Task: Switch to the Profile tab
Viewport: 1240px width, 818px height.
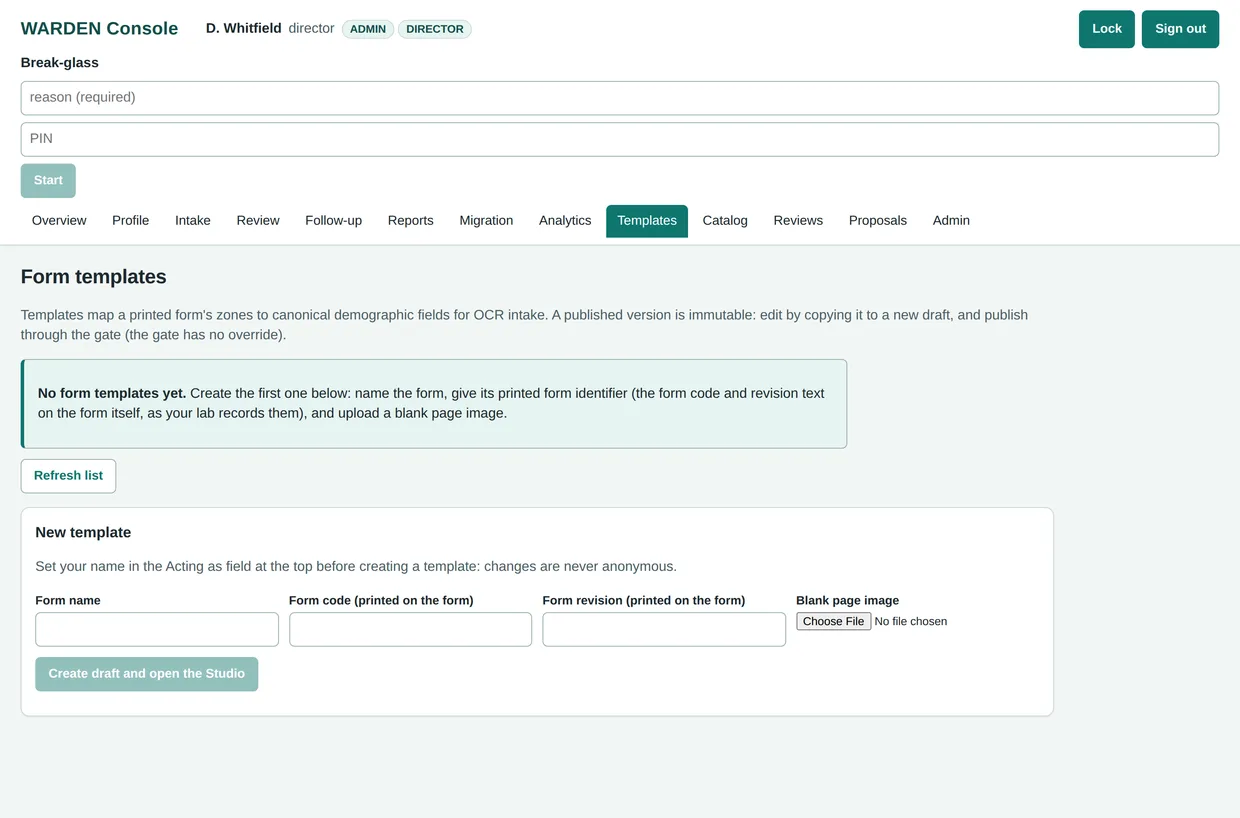Action: (130, 221)
